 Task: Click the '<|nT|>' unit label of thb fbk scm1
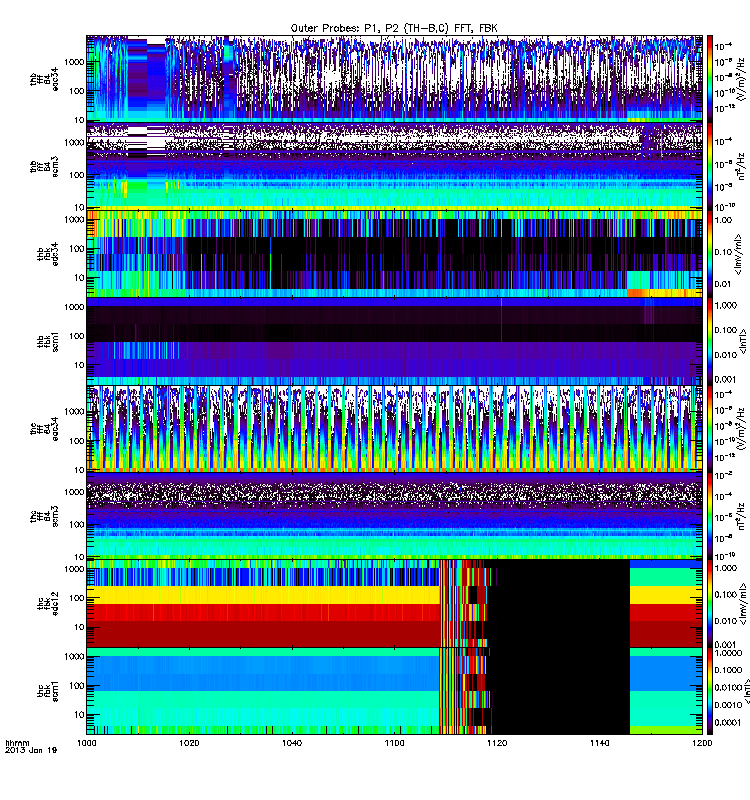pos(742,341)
